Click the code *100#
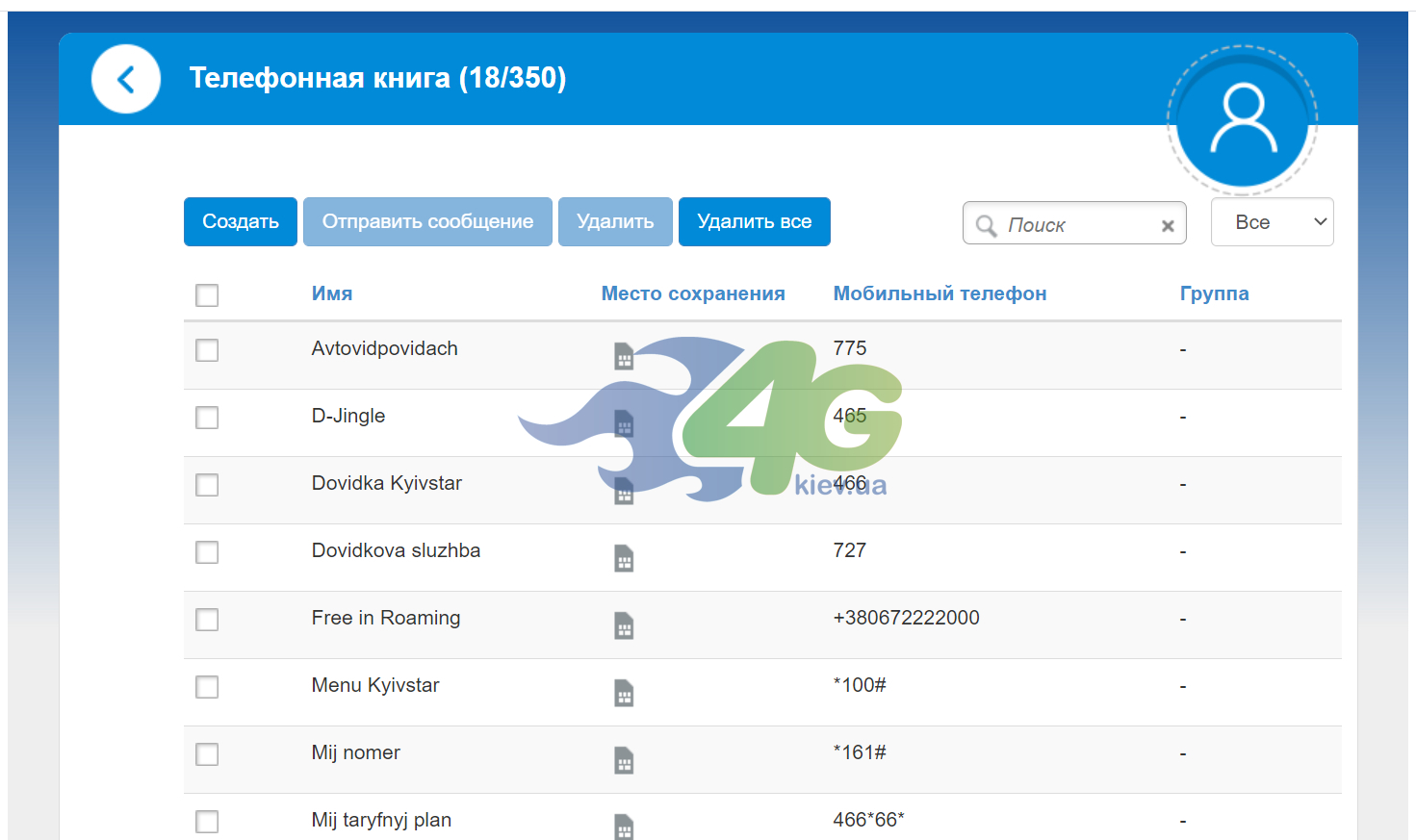This screenshot has width=1416, height=840. pyautogui.click(x=860, y=685)
